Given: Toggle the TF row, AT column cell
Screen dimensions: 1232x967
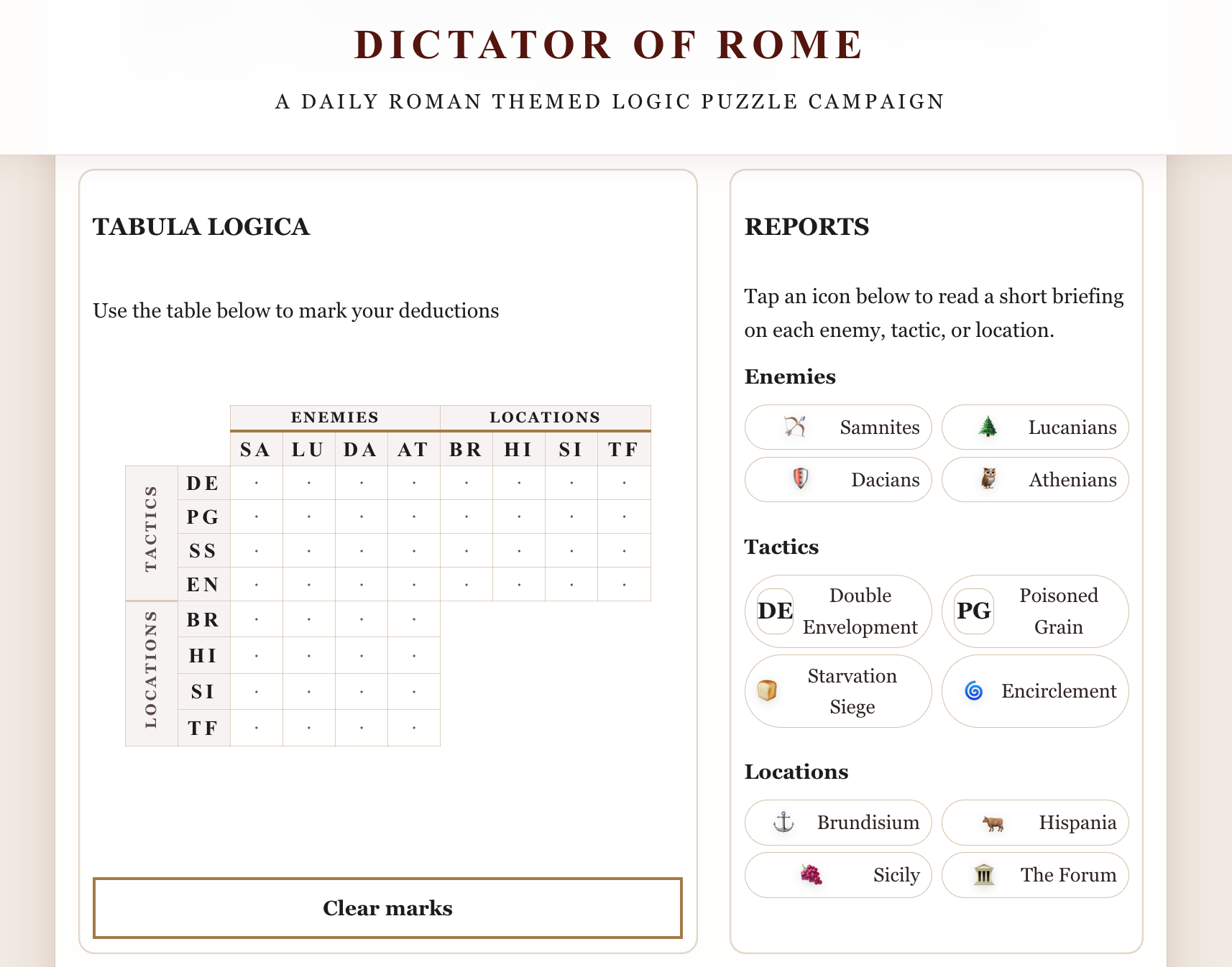Looking at the screenshot, I should coord(414,728).
